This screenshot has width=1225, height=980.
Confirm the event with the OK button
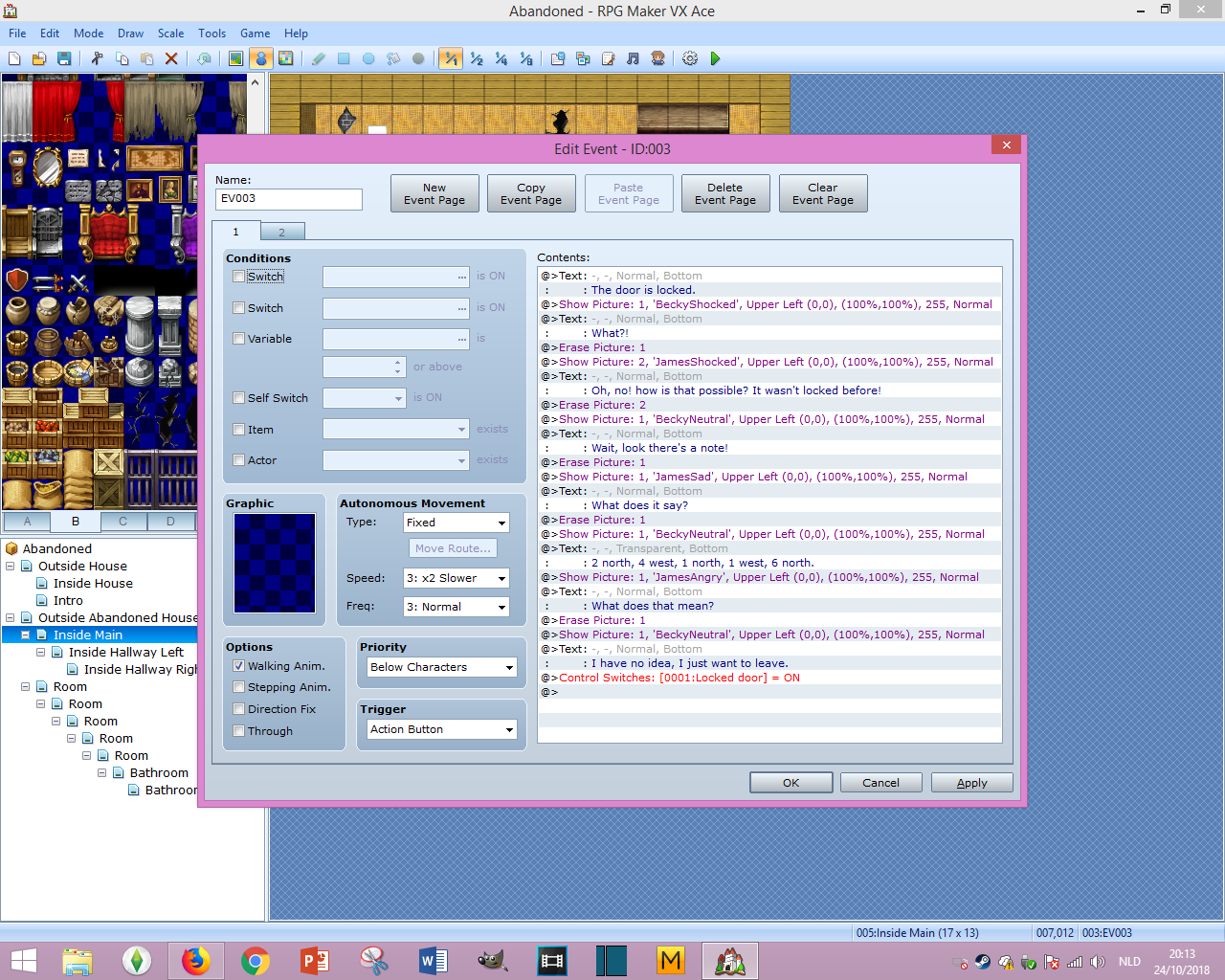(791, 783)
